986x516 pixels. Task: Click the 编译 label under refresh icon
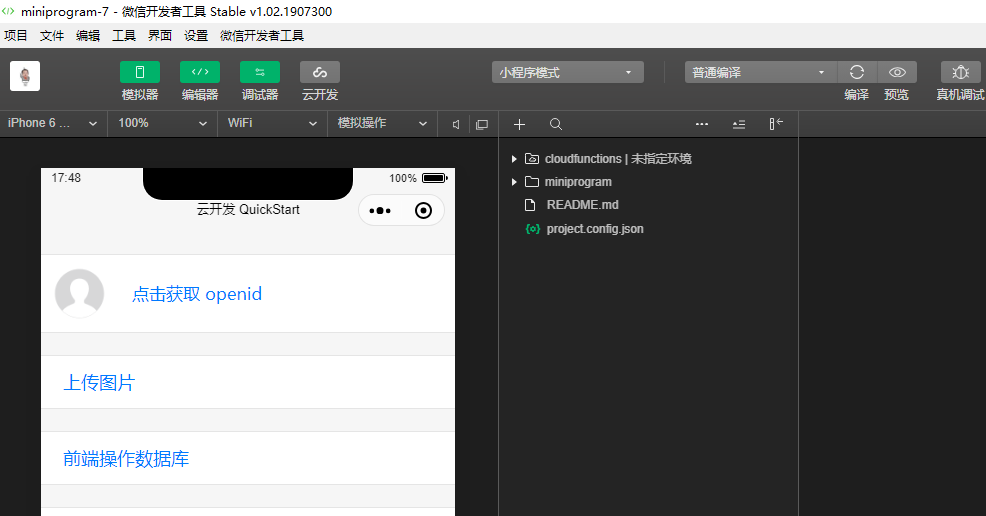856,95
